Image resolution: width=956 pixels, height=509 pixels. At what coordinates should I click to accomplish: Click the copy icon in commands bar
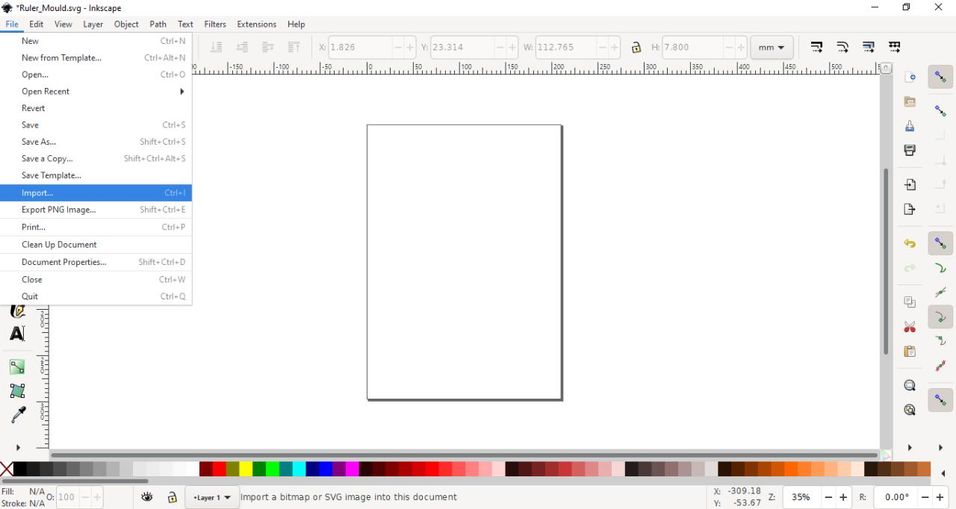pos(910,302)
